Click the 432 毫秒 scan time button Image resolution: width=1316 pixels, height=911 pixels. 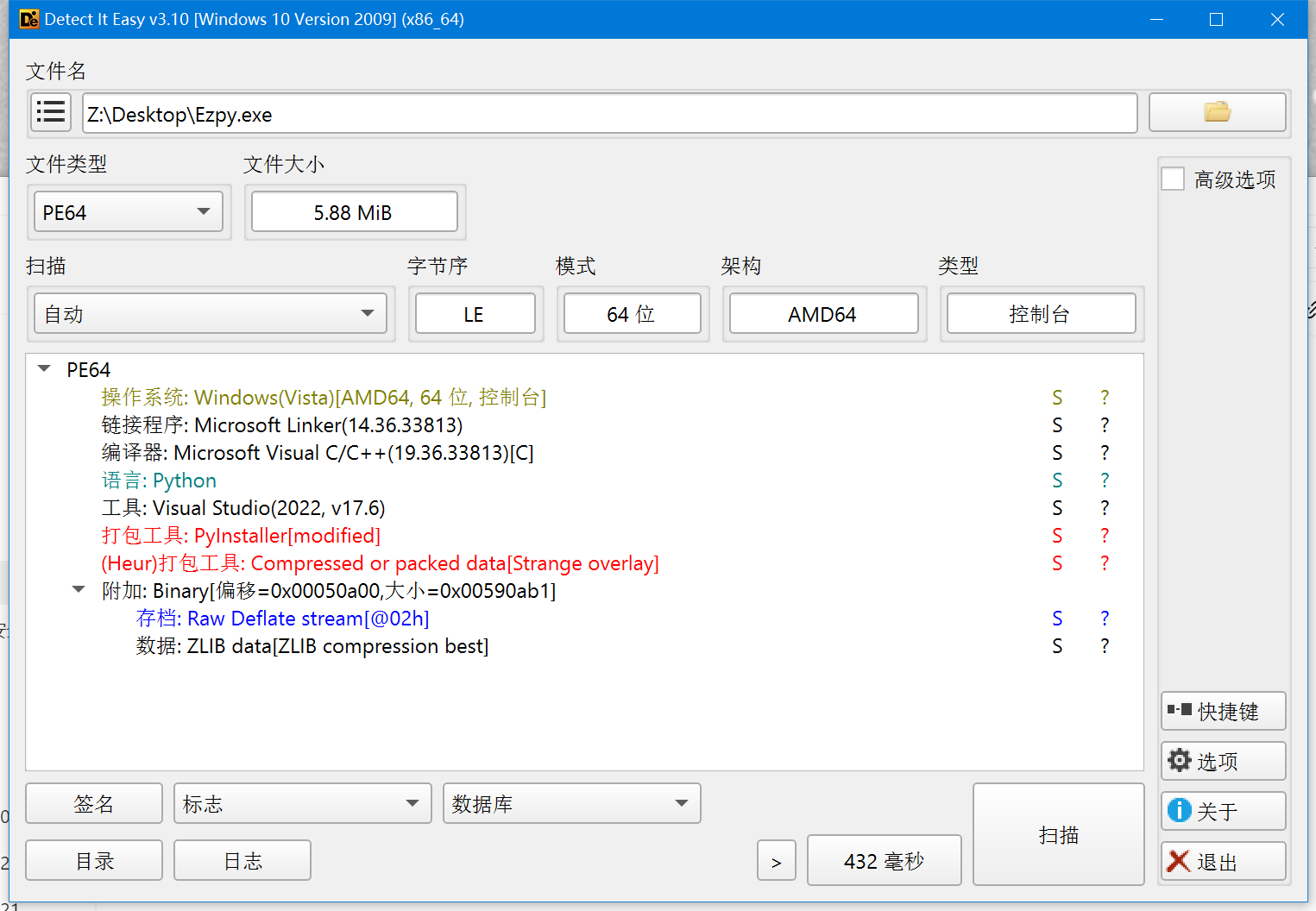pos(884,861)
